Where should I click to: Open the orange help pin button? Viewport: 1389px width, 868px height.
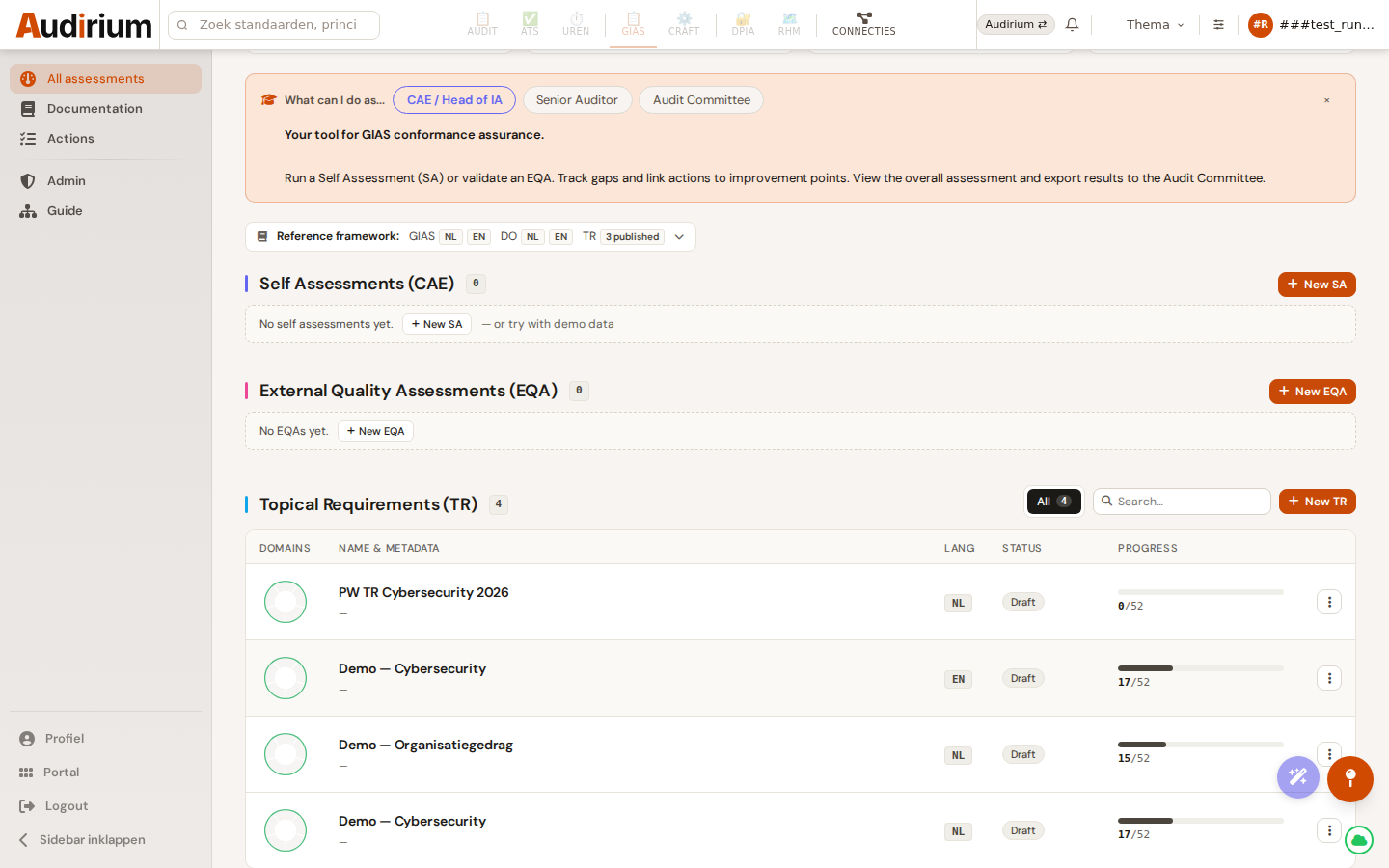[x=1350, y=779]
